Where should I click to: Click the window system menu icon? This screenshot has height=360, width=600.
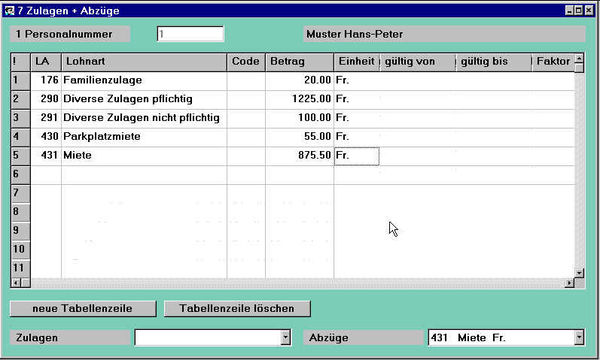coord(9,10)
